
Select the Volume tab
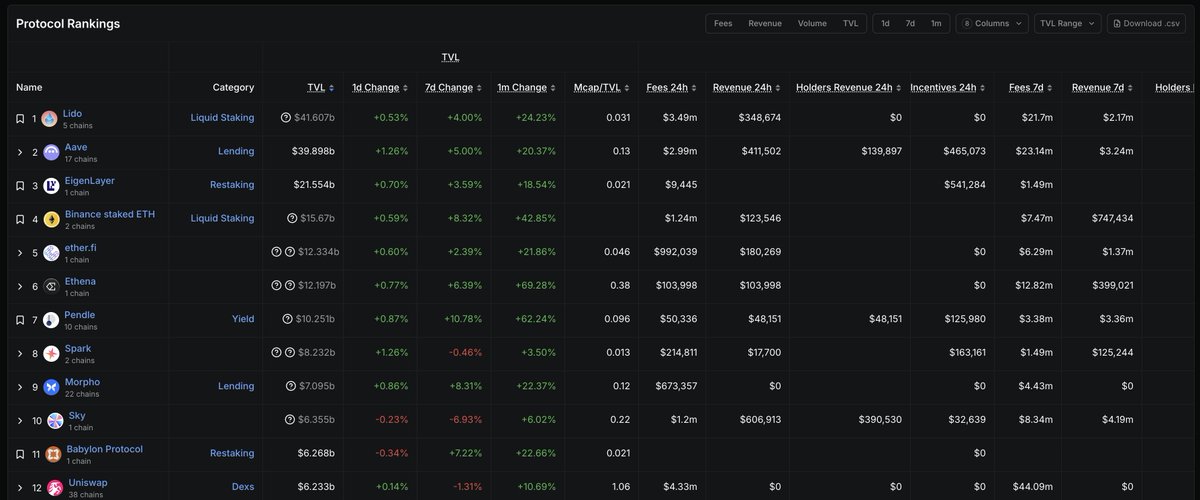point(812,23)
